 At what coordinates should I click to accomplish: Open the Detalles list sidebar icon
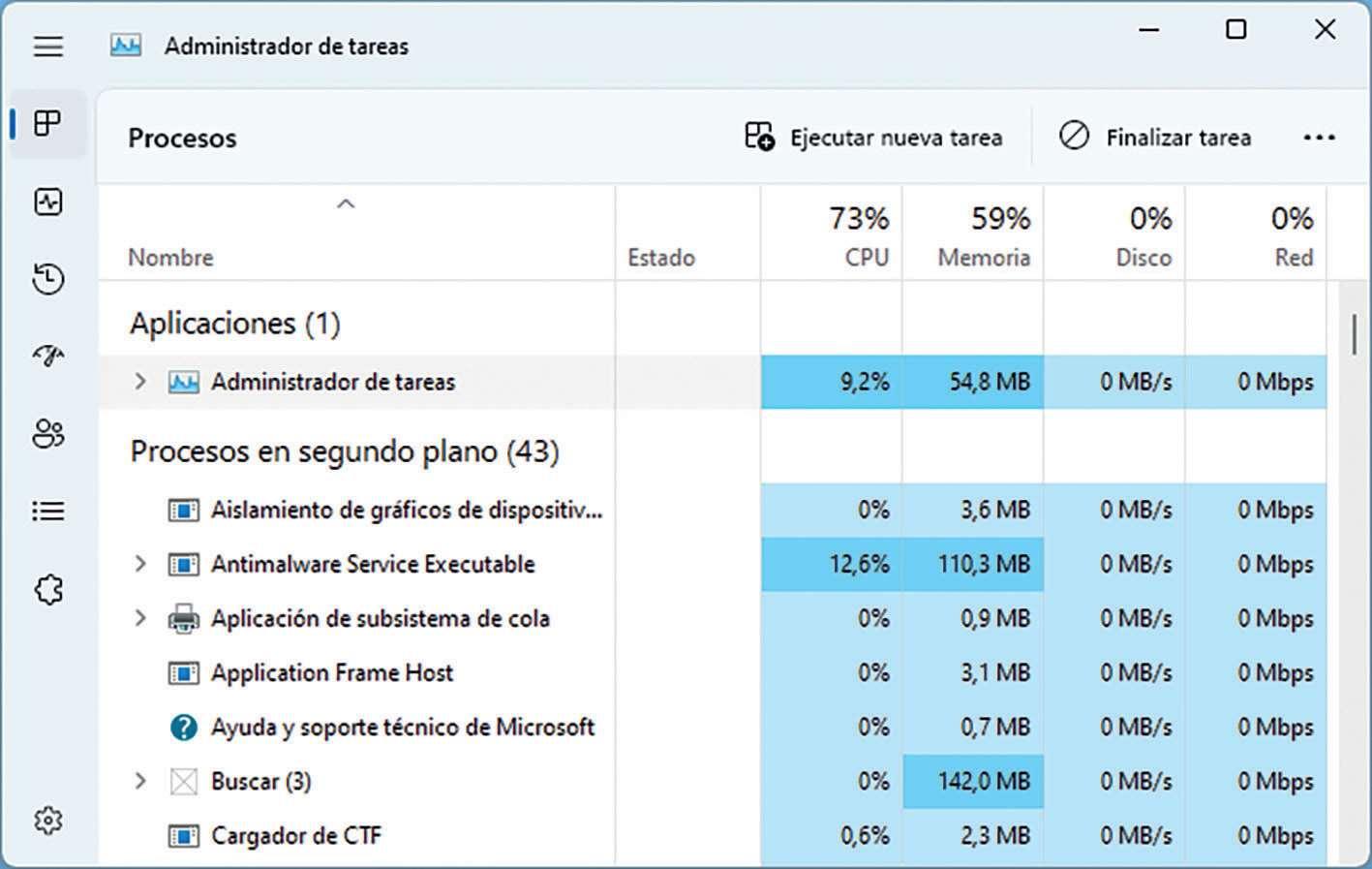click(x=48, y=511)
